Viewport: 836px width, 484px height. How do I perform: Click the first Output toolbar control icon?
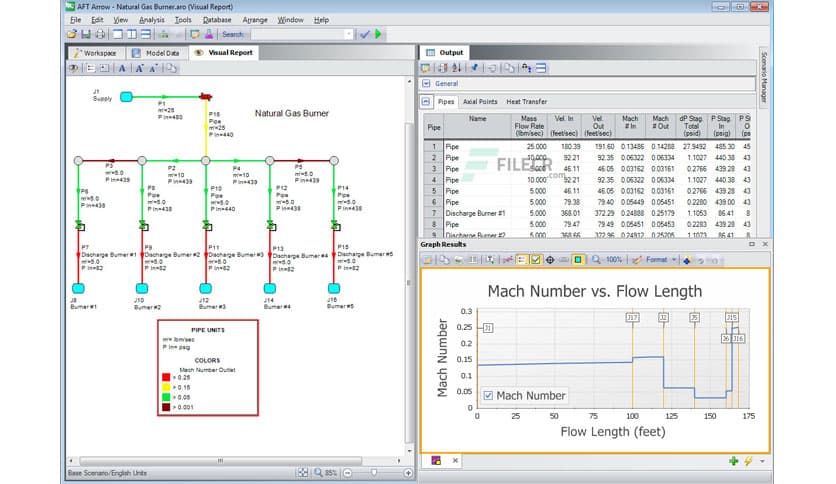coord(425,68)
